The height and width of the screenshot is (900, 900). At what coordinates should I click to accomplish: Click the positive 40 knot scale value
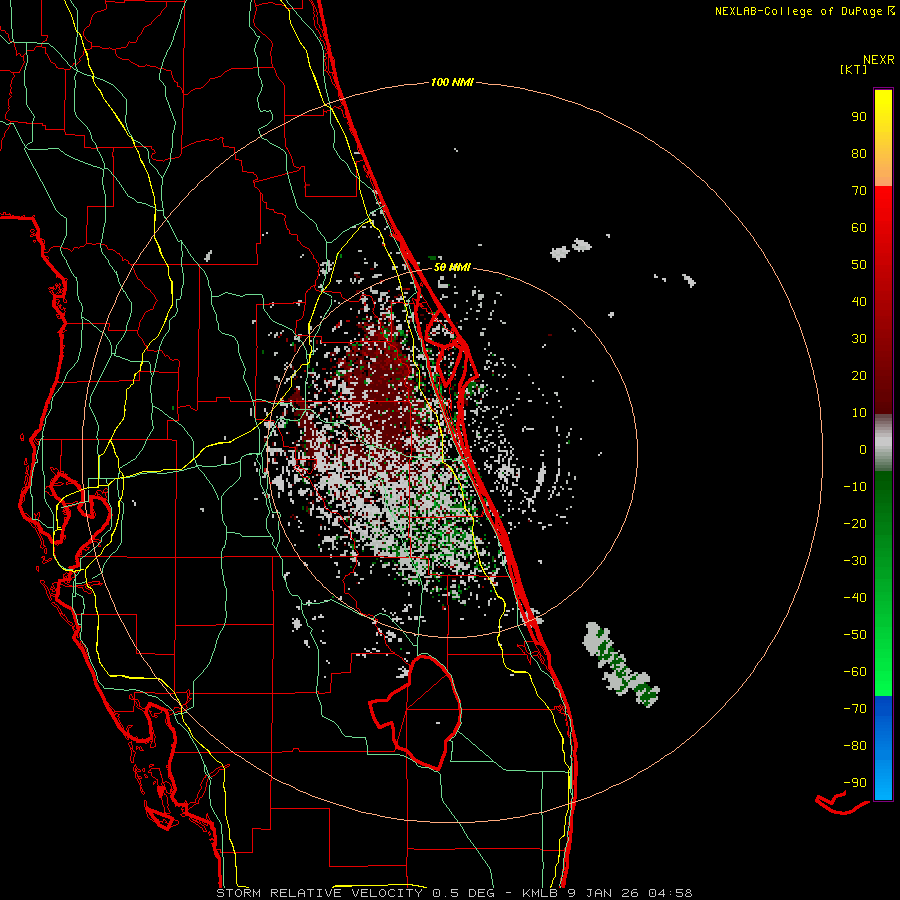click(x=859, y=301)
